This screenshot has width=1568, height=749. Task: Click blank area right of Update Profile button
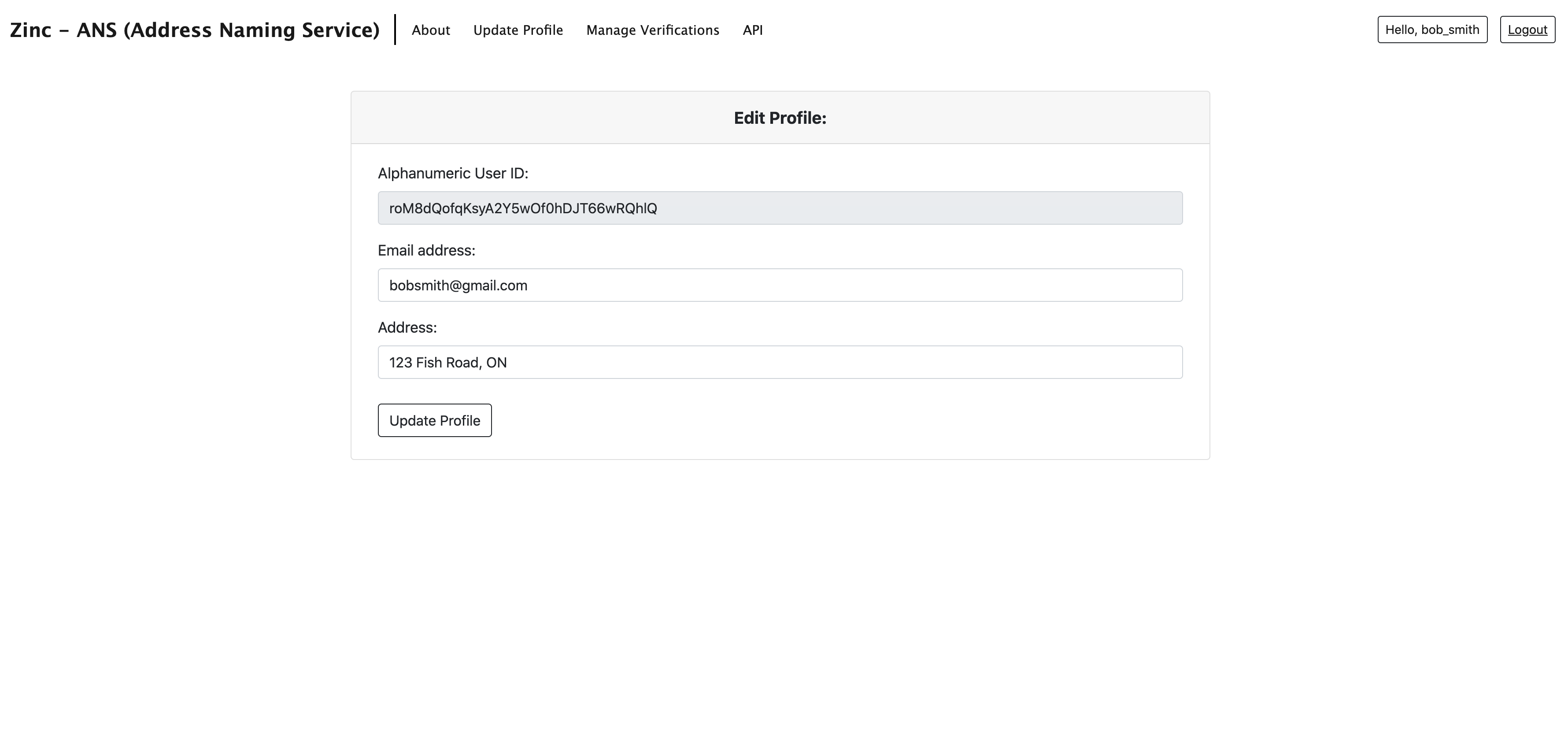(822, 420)
